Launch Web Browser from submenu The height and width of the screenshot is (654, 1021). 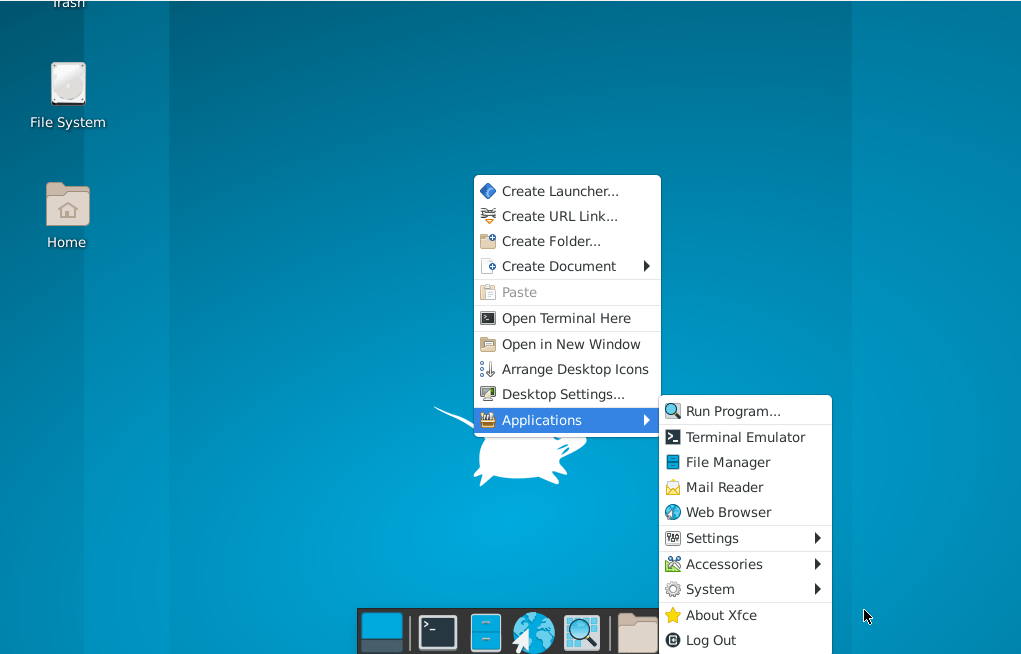(x=746, y=512)
